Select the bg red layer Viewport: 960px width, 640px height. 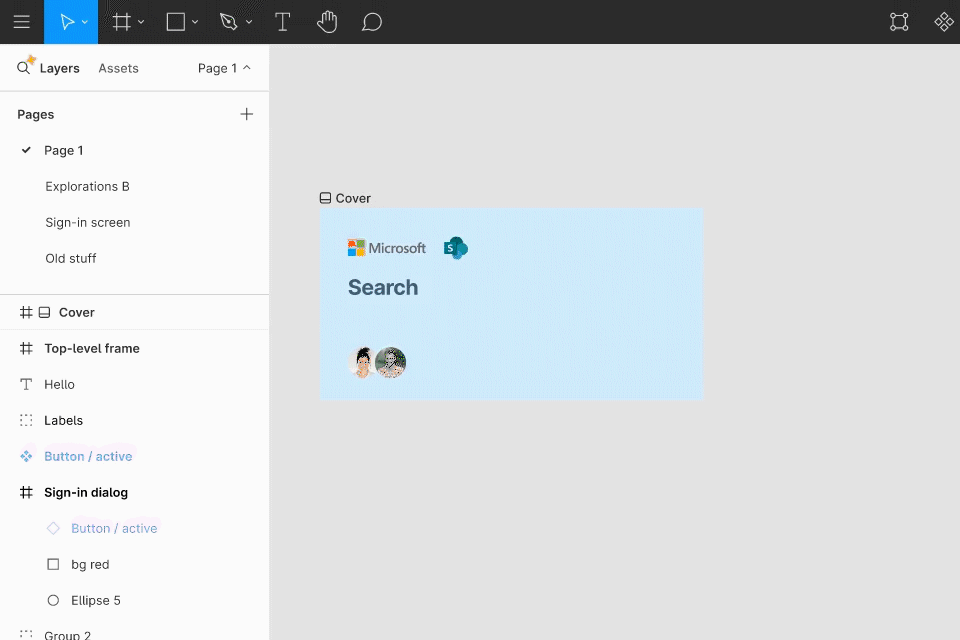coord(134,565)
